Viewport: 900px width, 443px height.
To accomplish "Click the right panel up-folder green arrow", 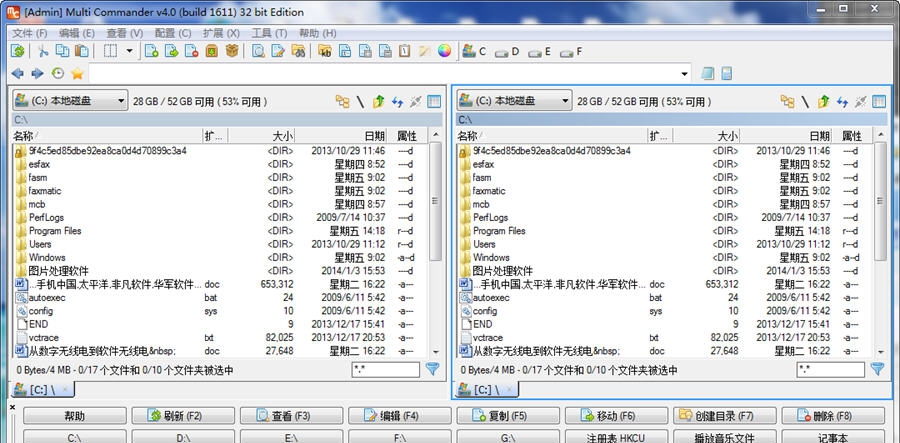I will click(x=824, y=102).
